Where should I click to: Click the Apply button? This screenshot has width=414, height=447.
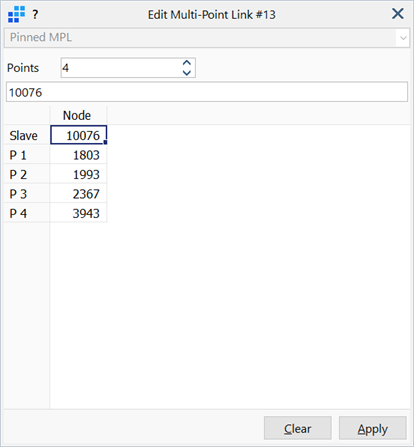pyautogui.click(x=373, y=428)
